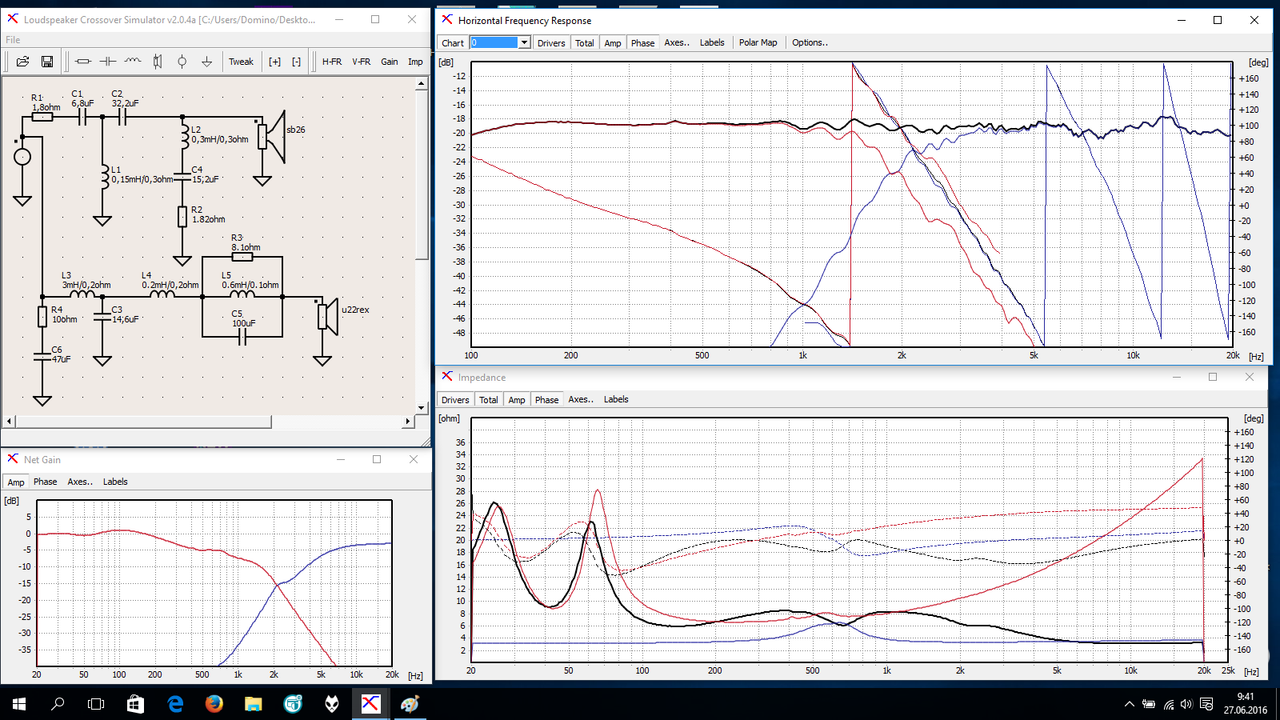The image size is (1280, 720).
Task: Open Labels in the Impedance window
Action: click(x=616, y=399)
